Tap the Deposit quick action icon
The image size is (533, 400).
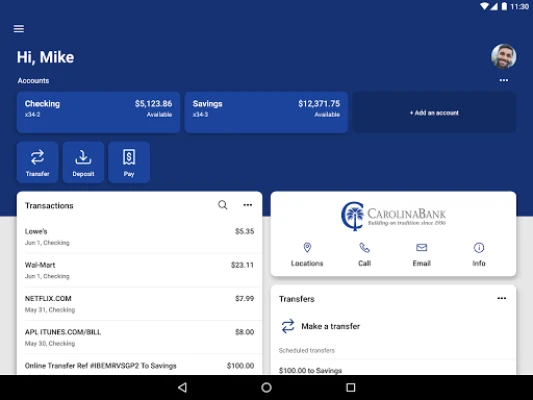coord(83,157)
